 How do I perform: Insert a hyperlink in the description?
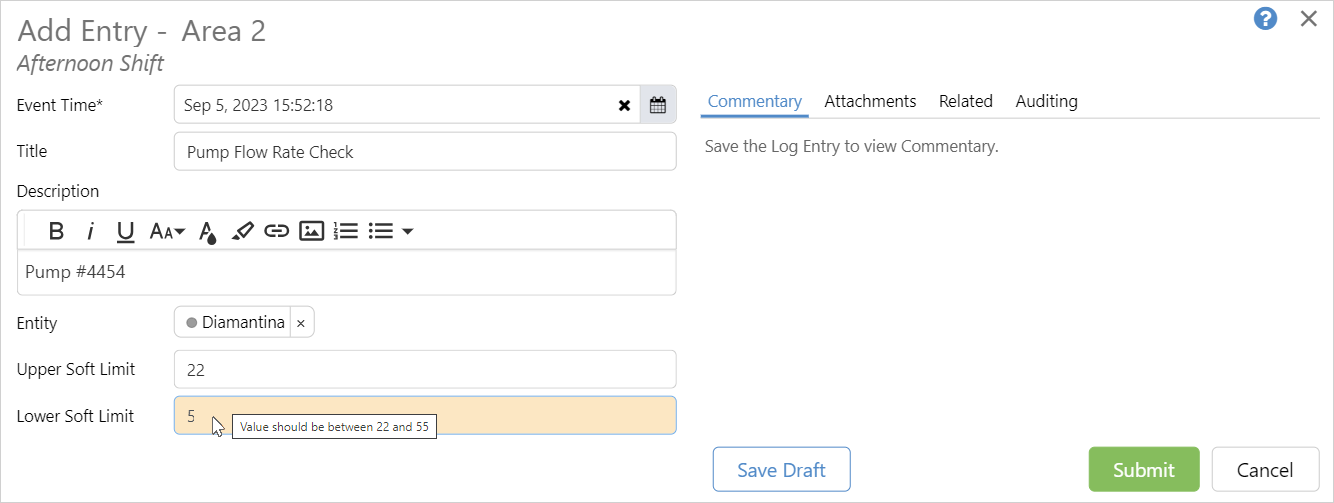[276, 231]
